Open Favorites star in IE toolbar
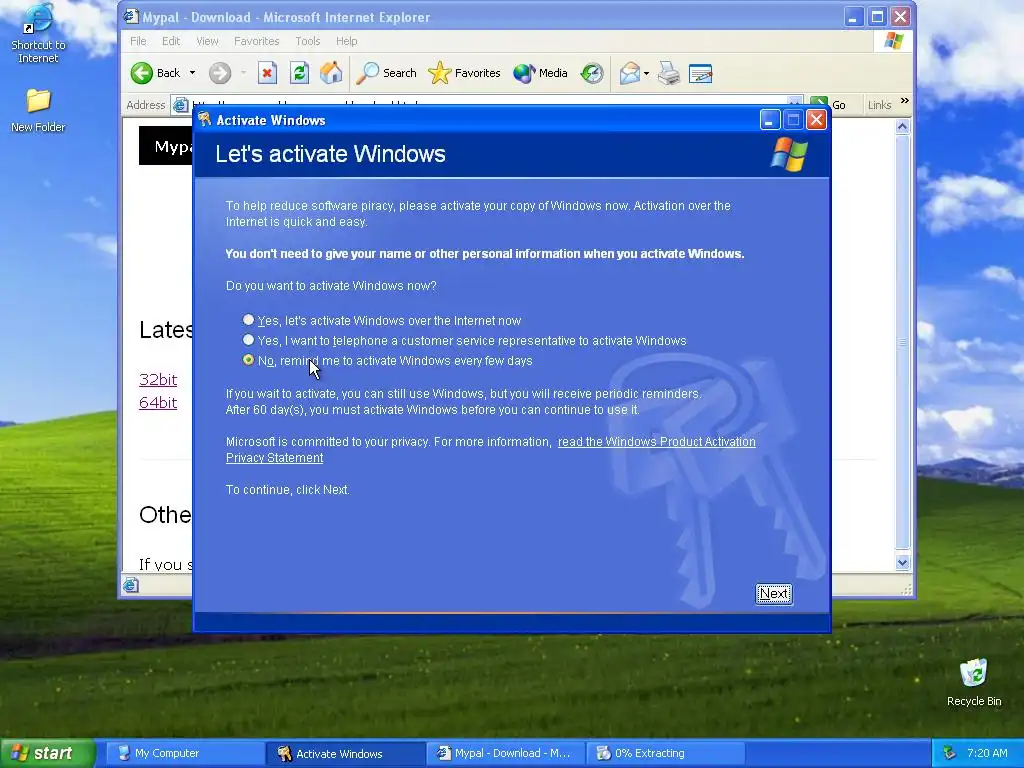The width and height of the screenshot is (1024, 768). pyautogui.click(x=464, y=73)
